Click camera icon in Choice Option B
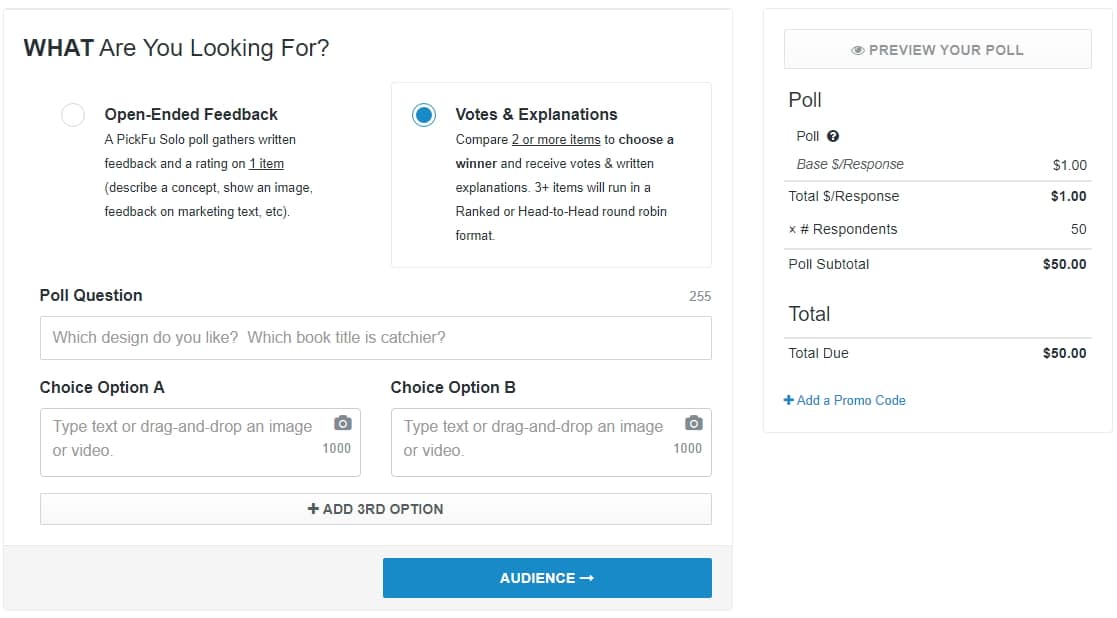Image resolution: width=1117 pixels, height=618 pixels. coord(694,424)
